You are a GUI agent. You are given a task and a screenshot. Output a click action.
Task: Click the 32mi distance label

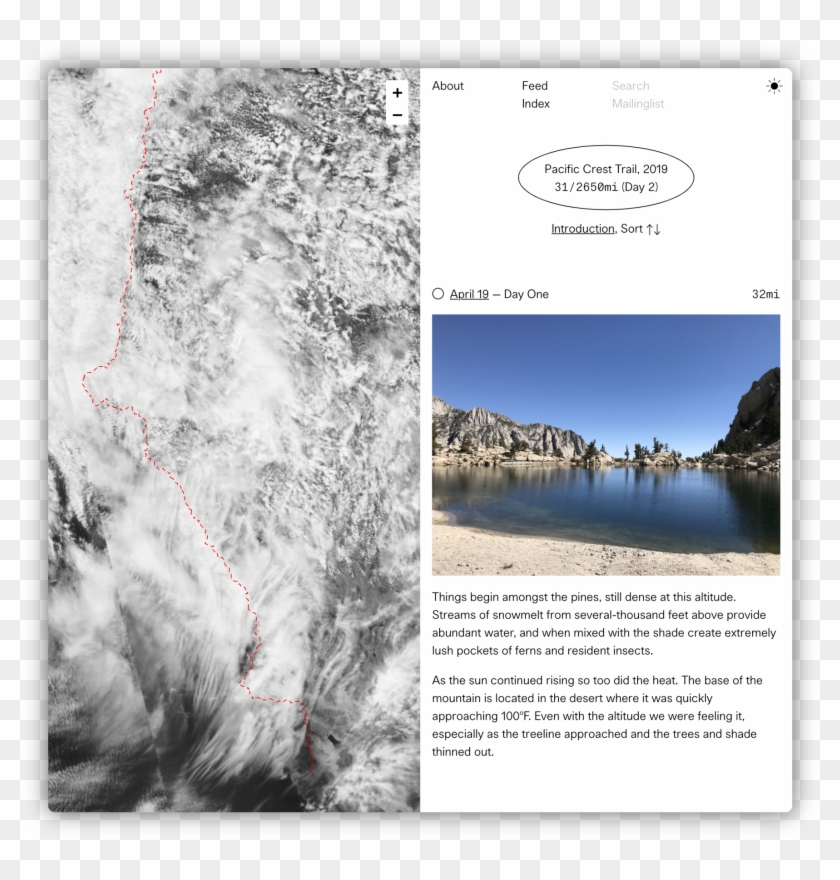coord(765,294)
